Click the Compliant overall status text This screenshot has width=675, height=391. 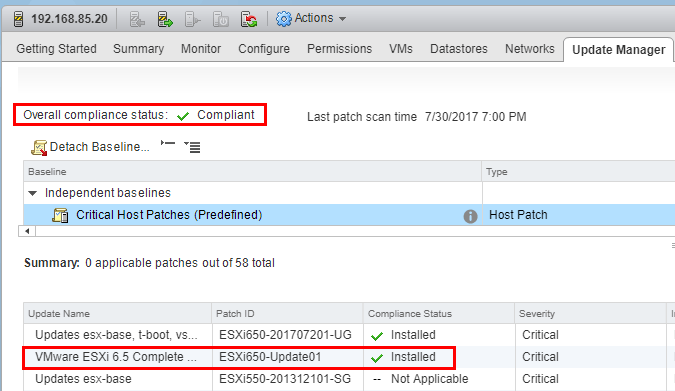226,115
